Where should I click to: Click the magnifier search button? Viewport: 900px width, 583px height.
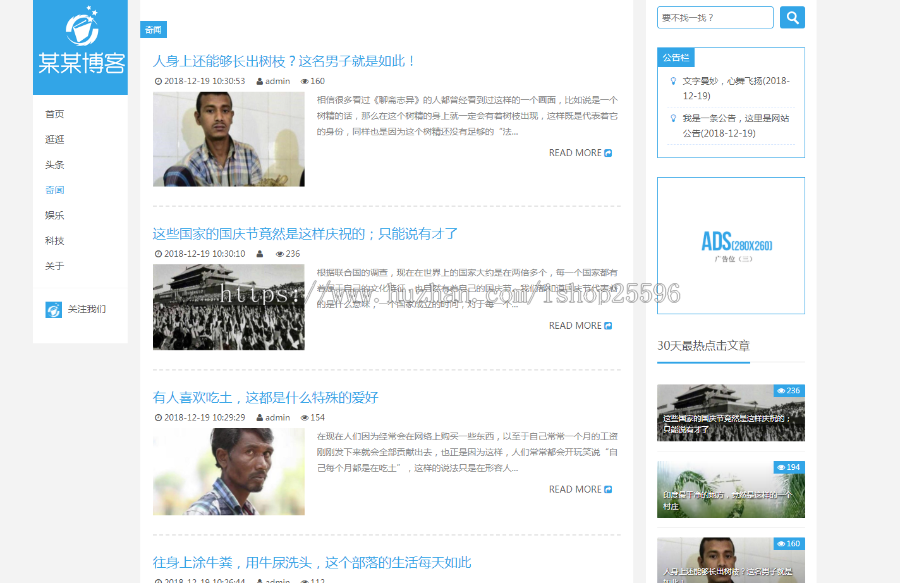click(x=792, y=17)
